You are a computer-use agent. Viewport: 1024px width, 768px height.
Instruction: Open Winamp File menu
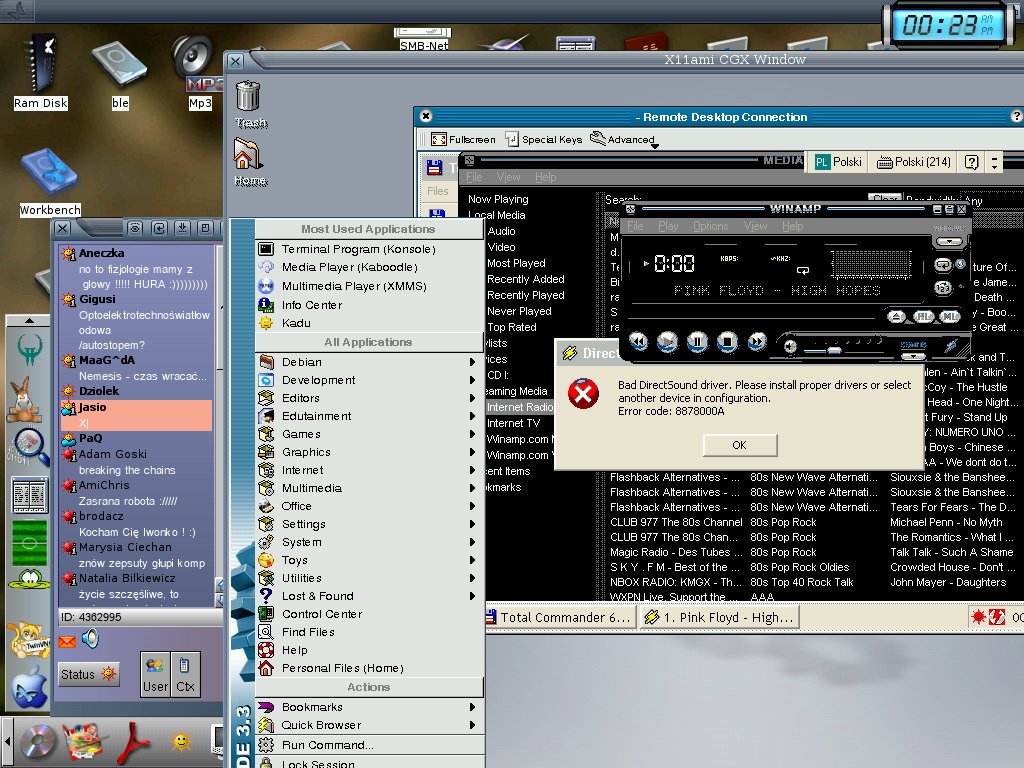pos(635,226)
